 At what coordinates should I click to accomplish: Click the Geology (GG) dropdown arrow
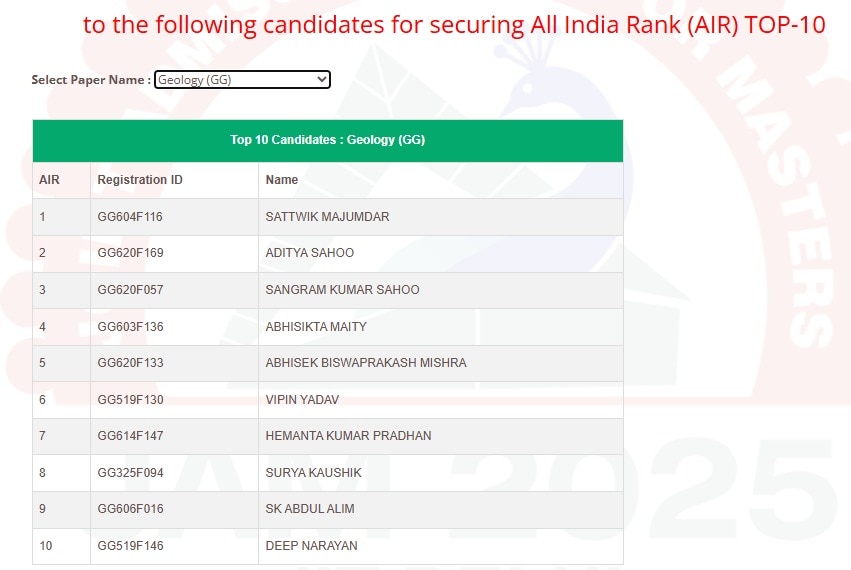pos(321,79)
